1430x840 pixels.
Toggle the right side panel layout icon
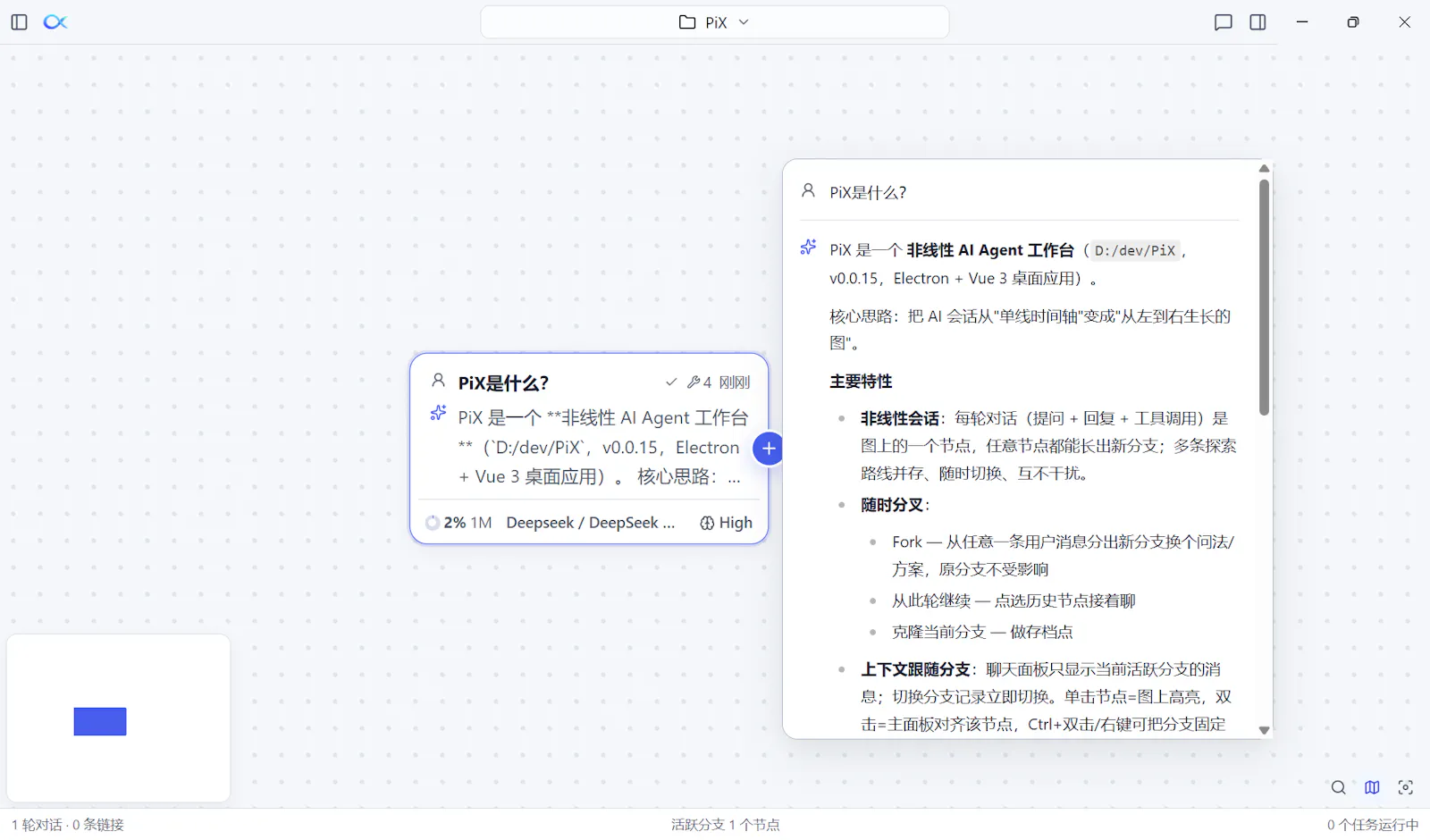pos(1258,22)
